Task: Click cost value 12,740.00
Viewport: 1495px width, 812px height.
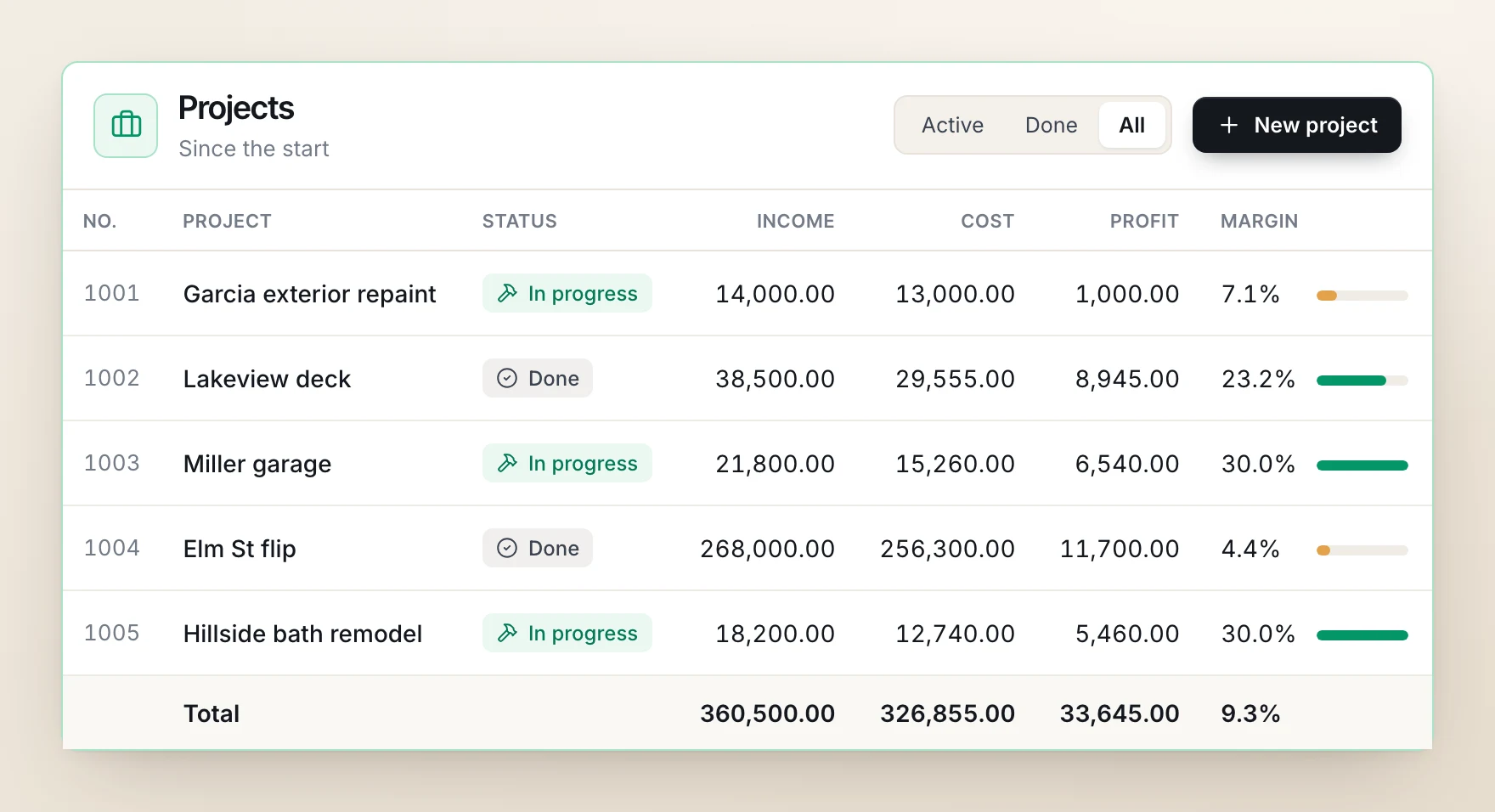Action: 955,634
